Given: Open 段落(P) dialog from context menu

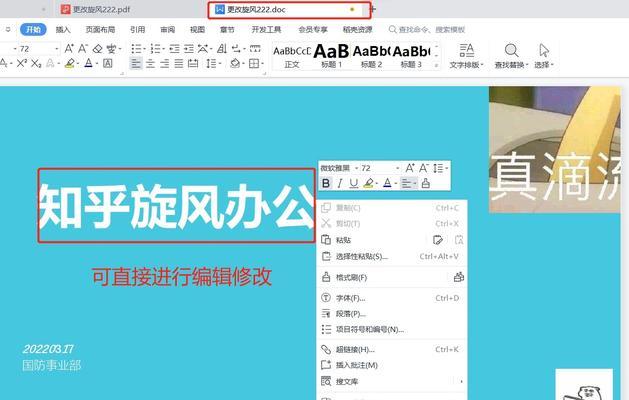Looking at the screenshot, I should [393, 314].
